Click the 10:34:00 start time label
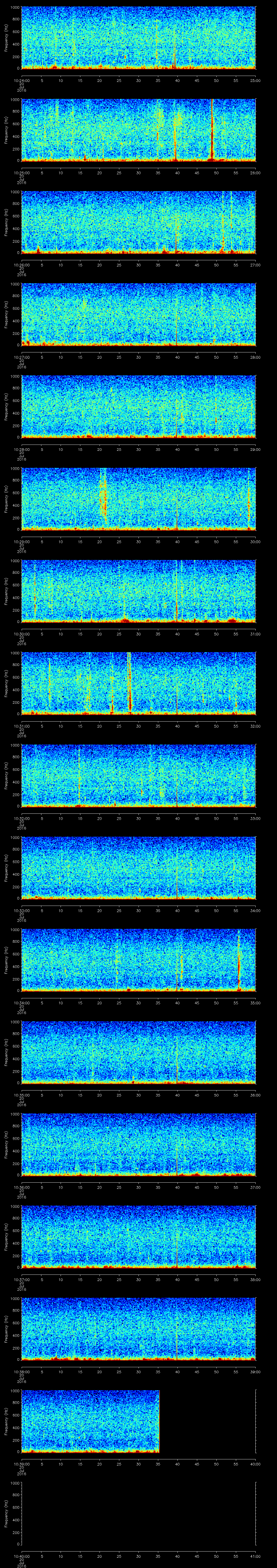277x1568 pixels. click(x=21, y=1003)
